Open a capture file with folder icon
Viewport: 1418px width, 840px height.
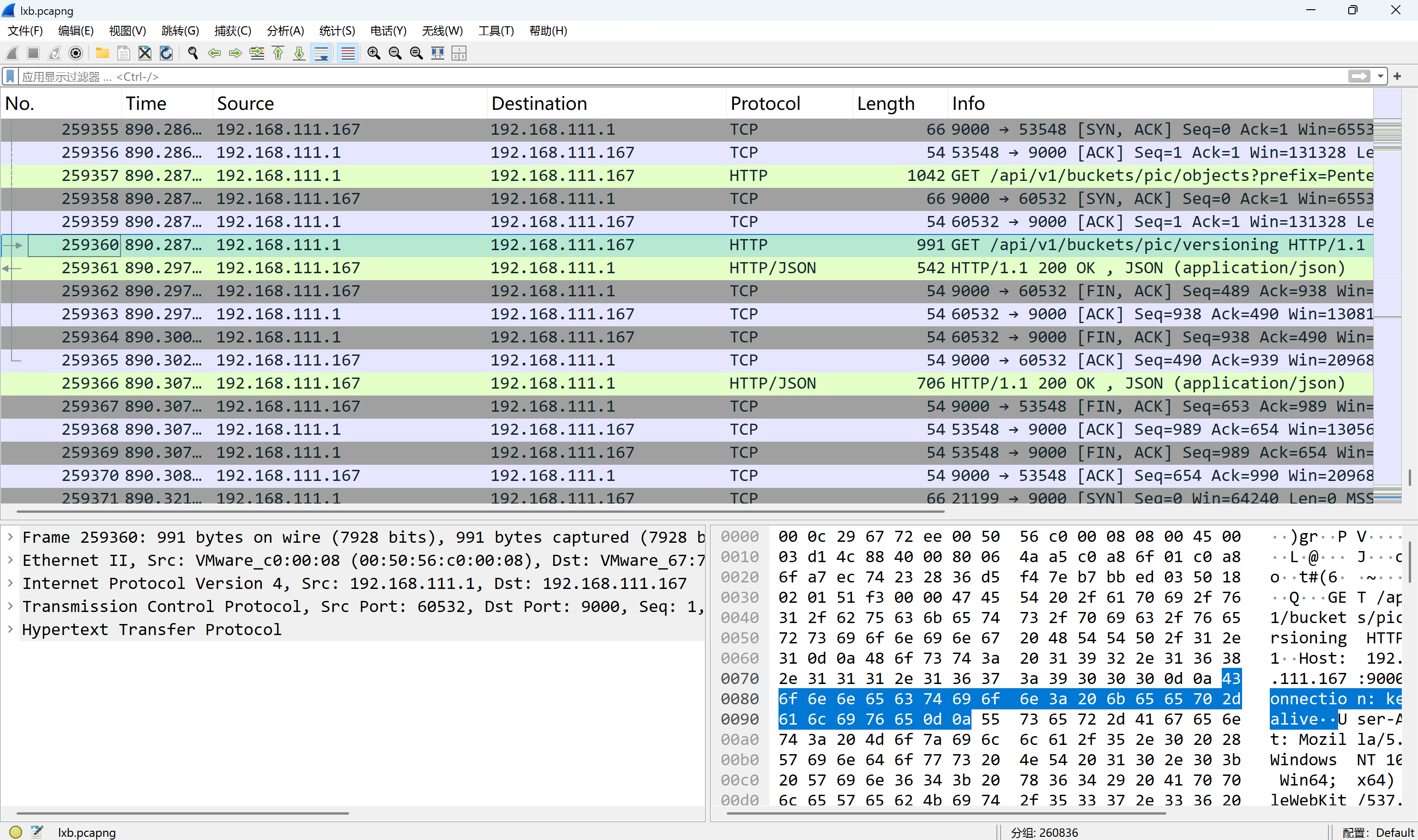click(x=102, y=53)
